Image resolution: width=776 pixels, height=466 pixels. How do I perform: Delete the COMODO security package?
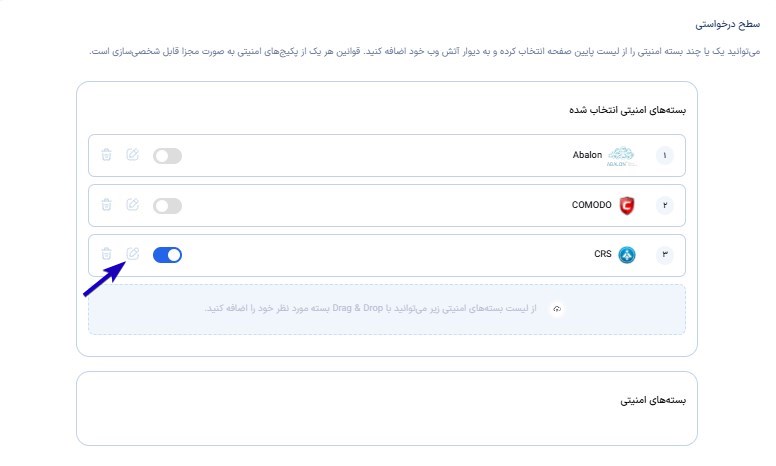pos(106,205)
